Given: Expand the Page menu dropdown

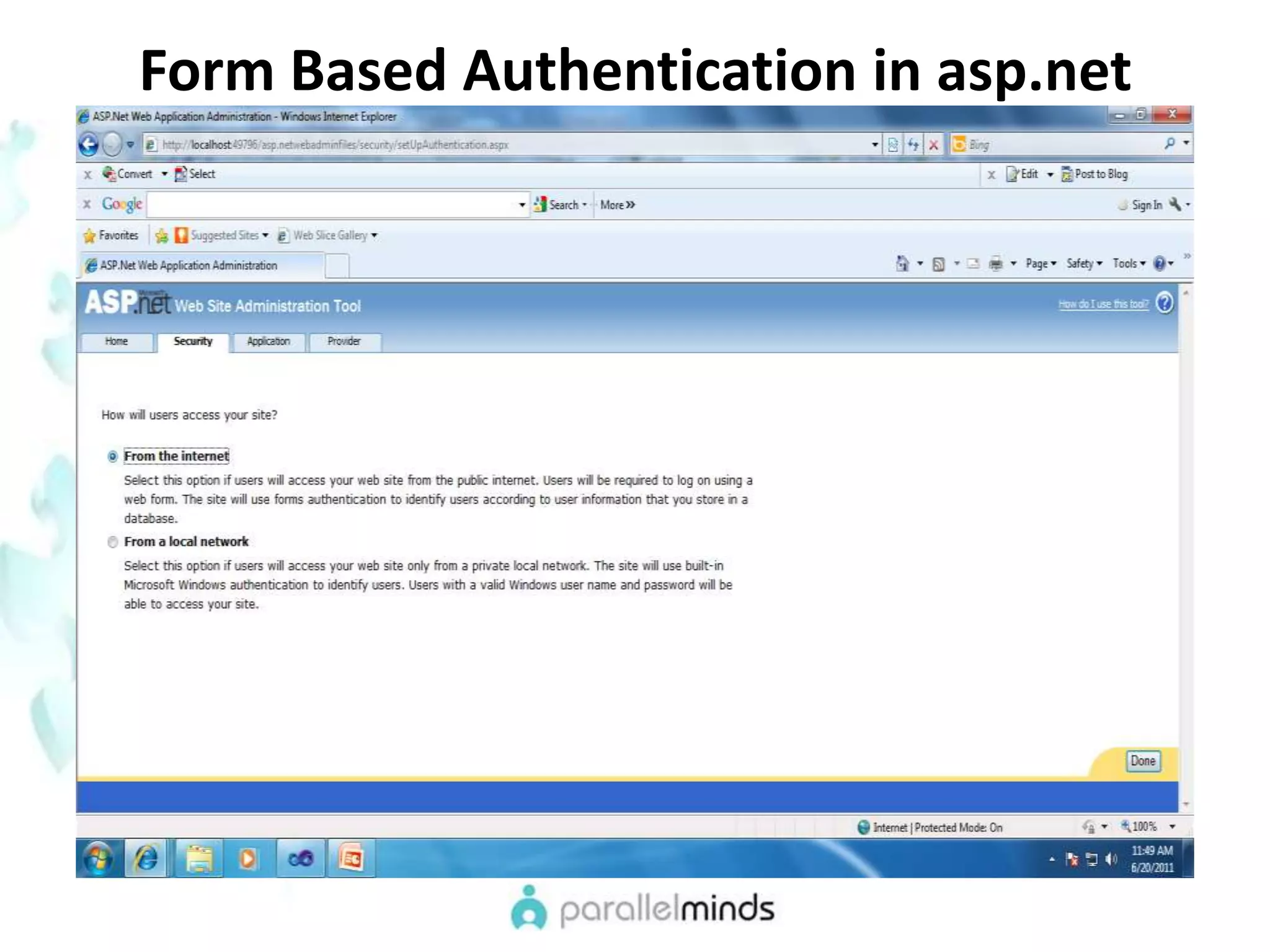Looking at the screenshot, I should coord(1041,264).
